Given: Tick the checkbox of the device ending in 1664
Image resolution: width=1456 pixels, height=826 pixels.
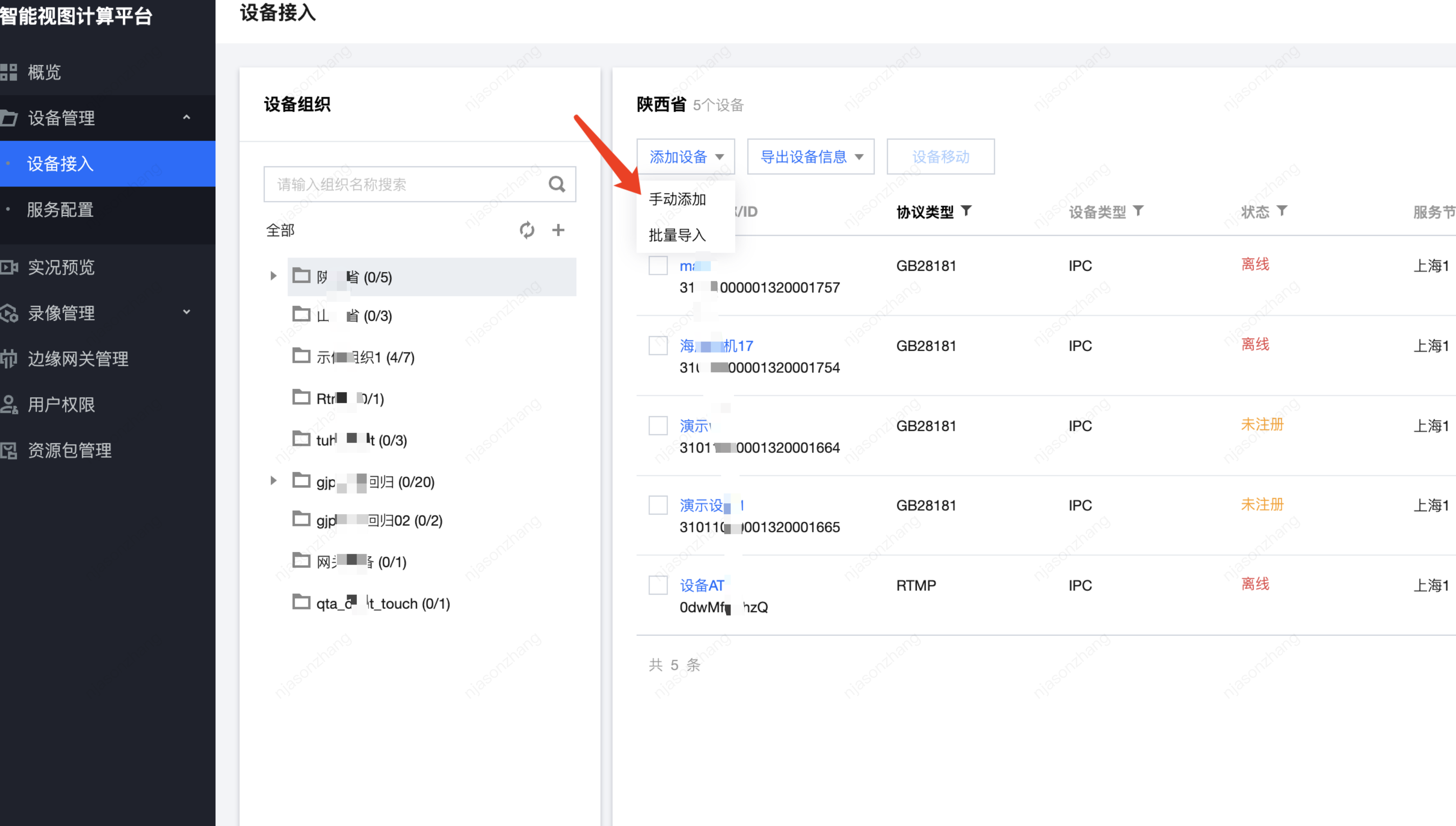Looking at the screenshot, I should click(658, 426).
